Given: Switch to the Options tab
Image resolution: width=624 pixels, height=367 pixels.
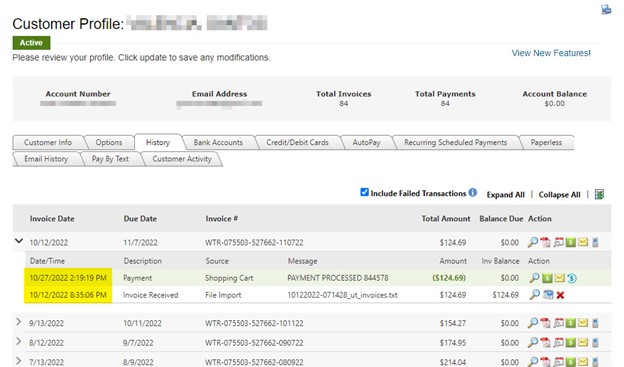Looking at the screenshot, I should point(109,143).
